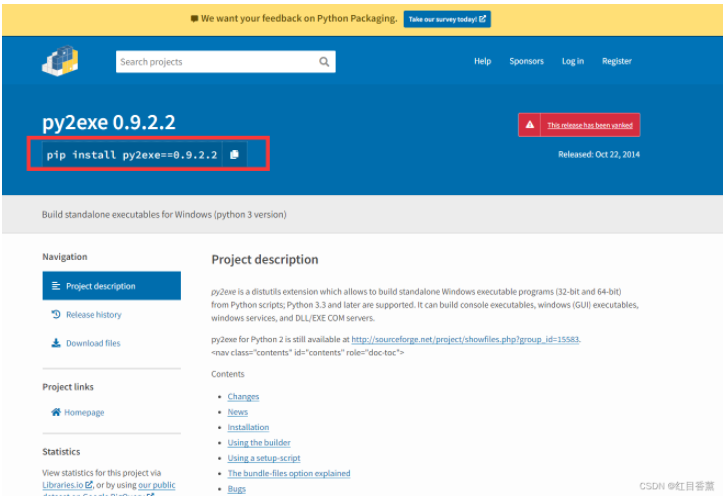Click the 'Contents' label
The width and height of the screenshot is (728, 499).
point(228,374)
